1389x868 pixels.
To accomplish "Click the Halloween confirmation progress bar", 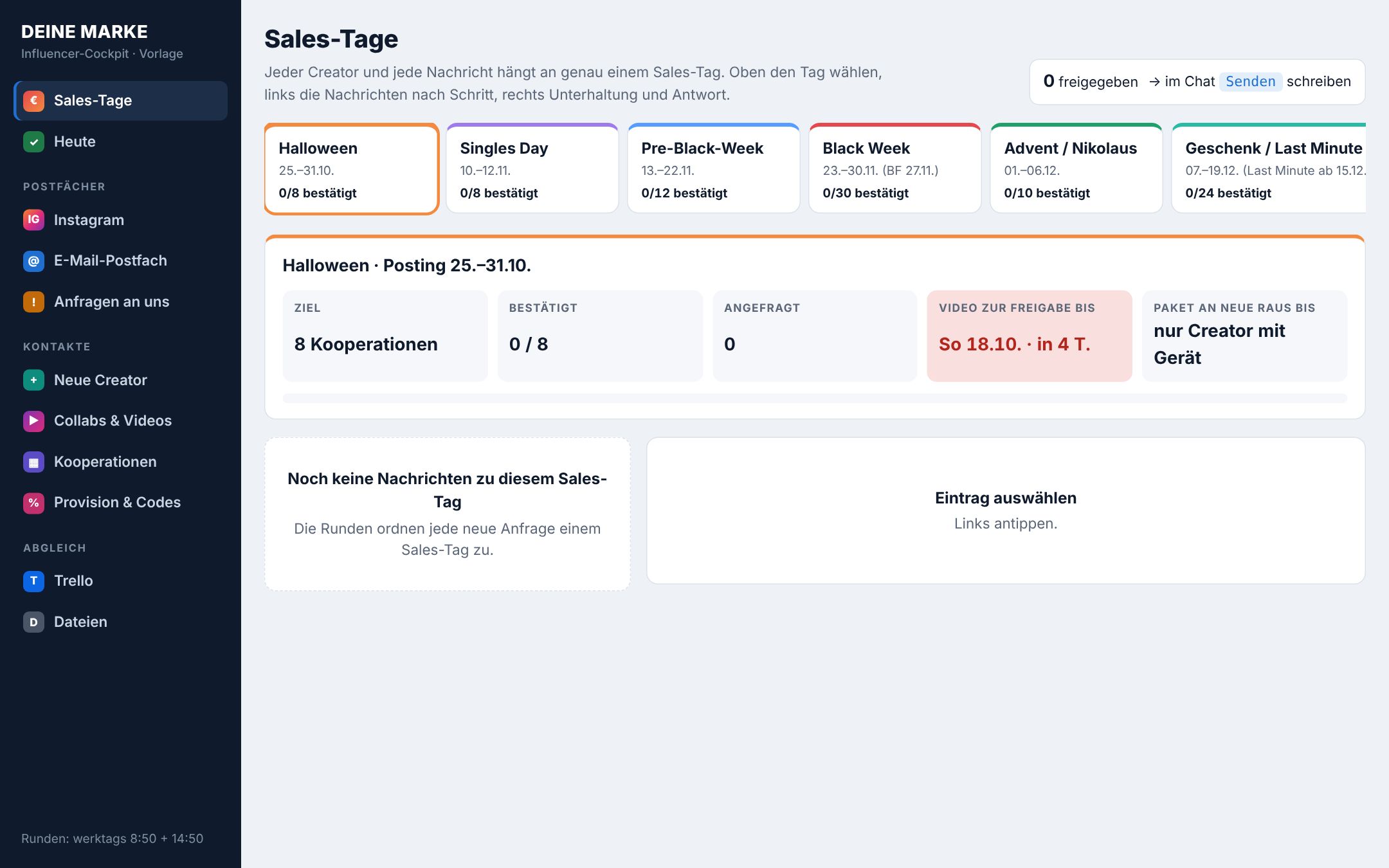I will point(815,399).
